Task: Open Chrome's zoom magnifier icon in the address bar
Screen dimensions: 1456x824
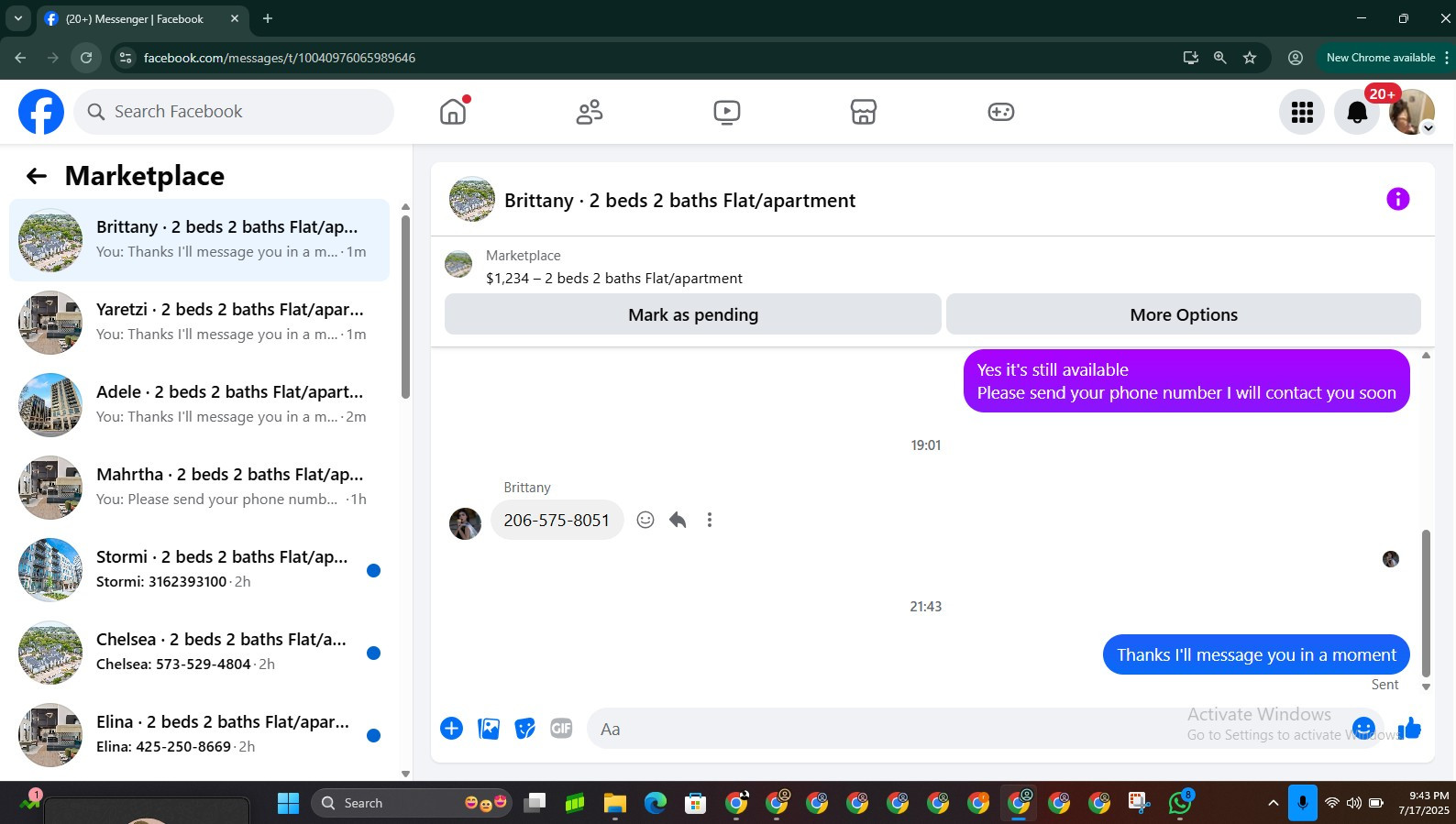Action: pos(1220,58)
